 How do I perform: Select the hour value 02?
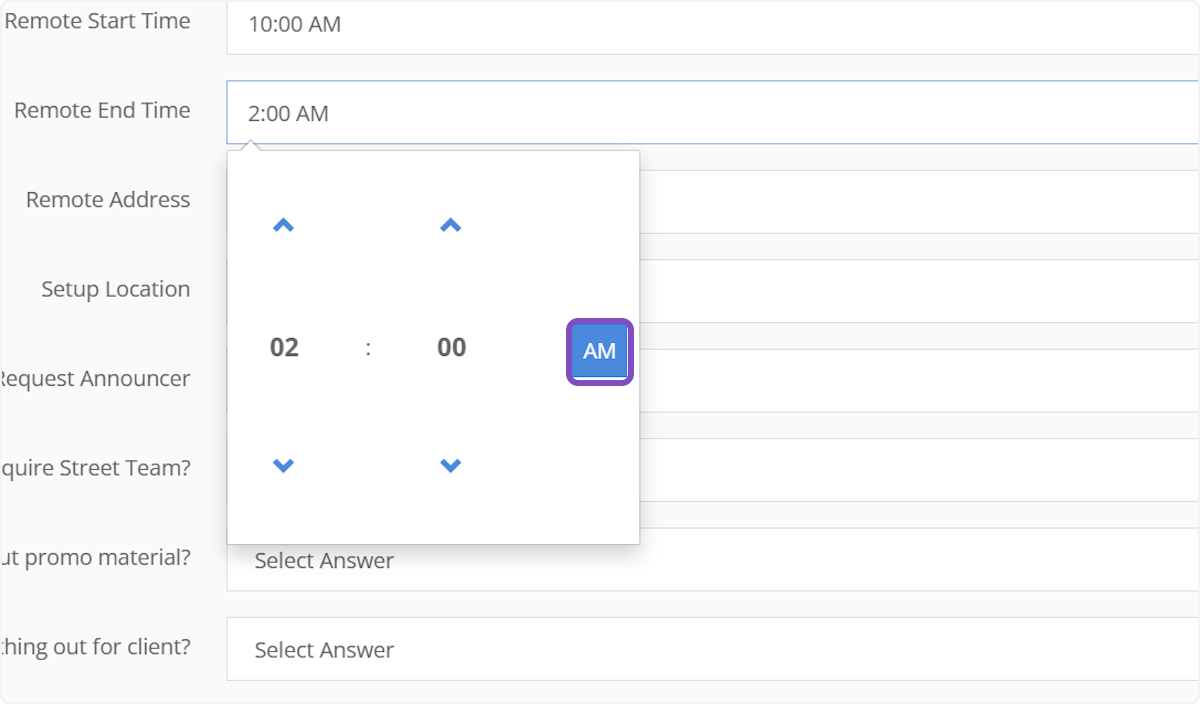(x=285, y=347)
